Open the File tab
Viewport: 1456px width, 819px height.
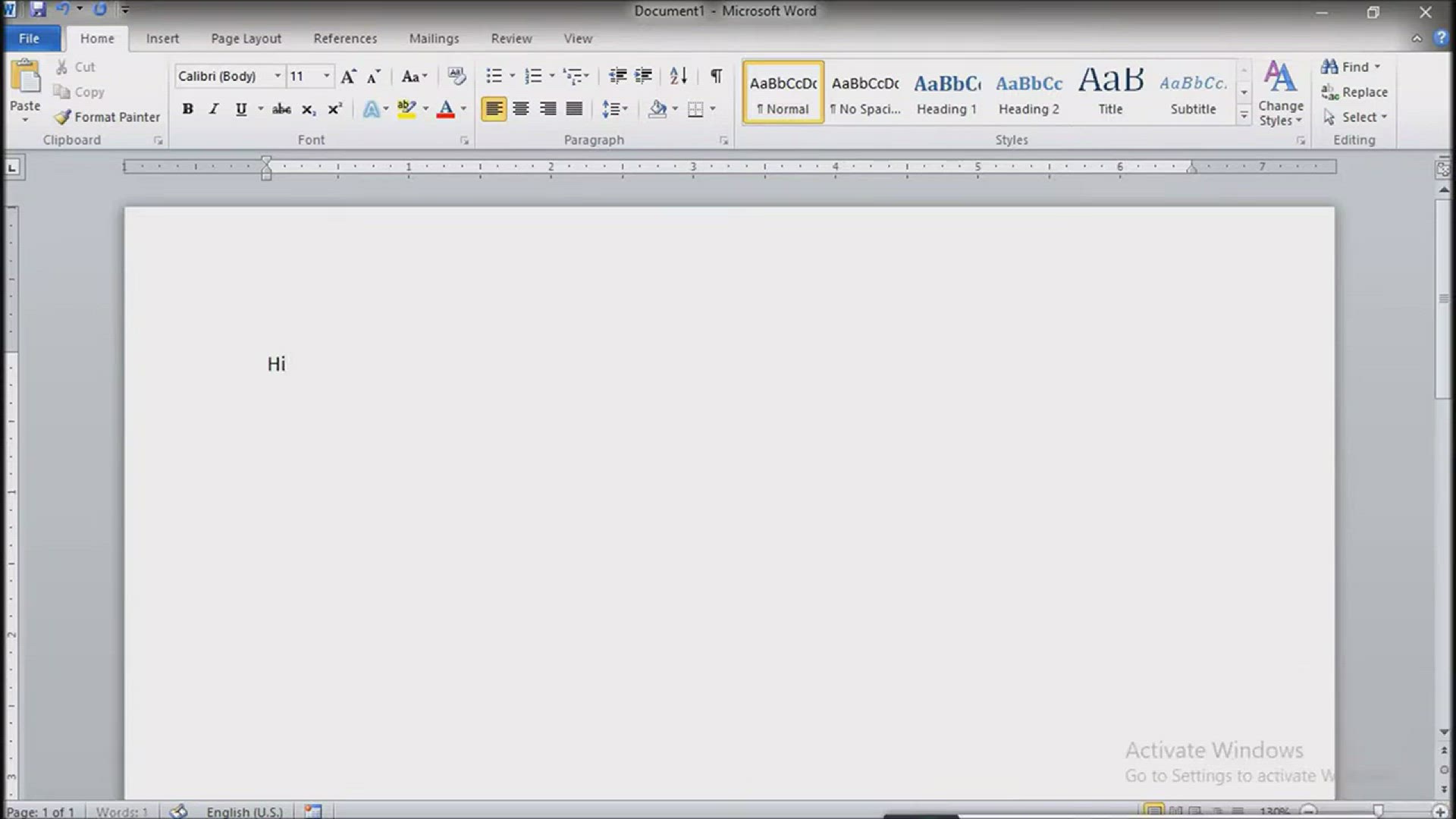30,38
